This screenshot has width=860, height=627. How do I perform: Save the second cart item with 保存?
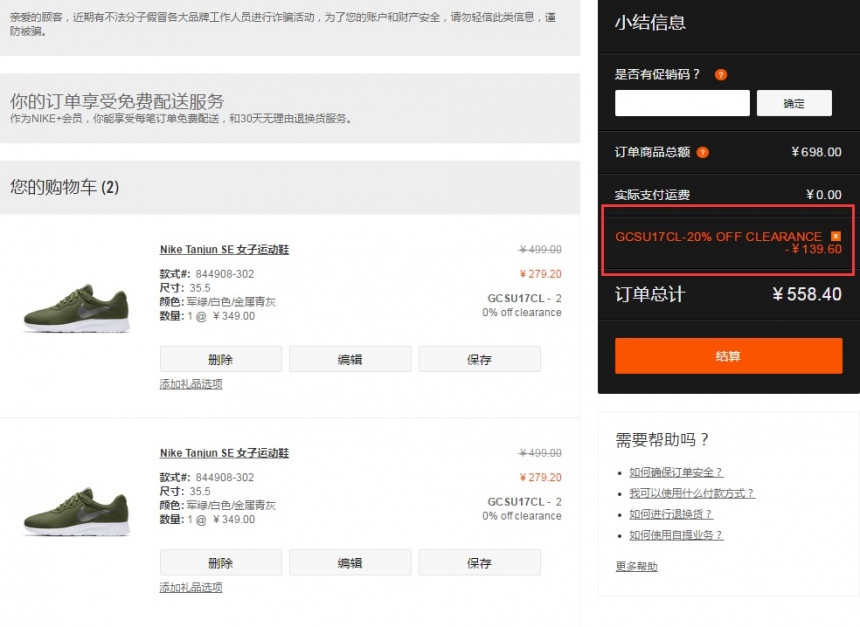479,563
